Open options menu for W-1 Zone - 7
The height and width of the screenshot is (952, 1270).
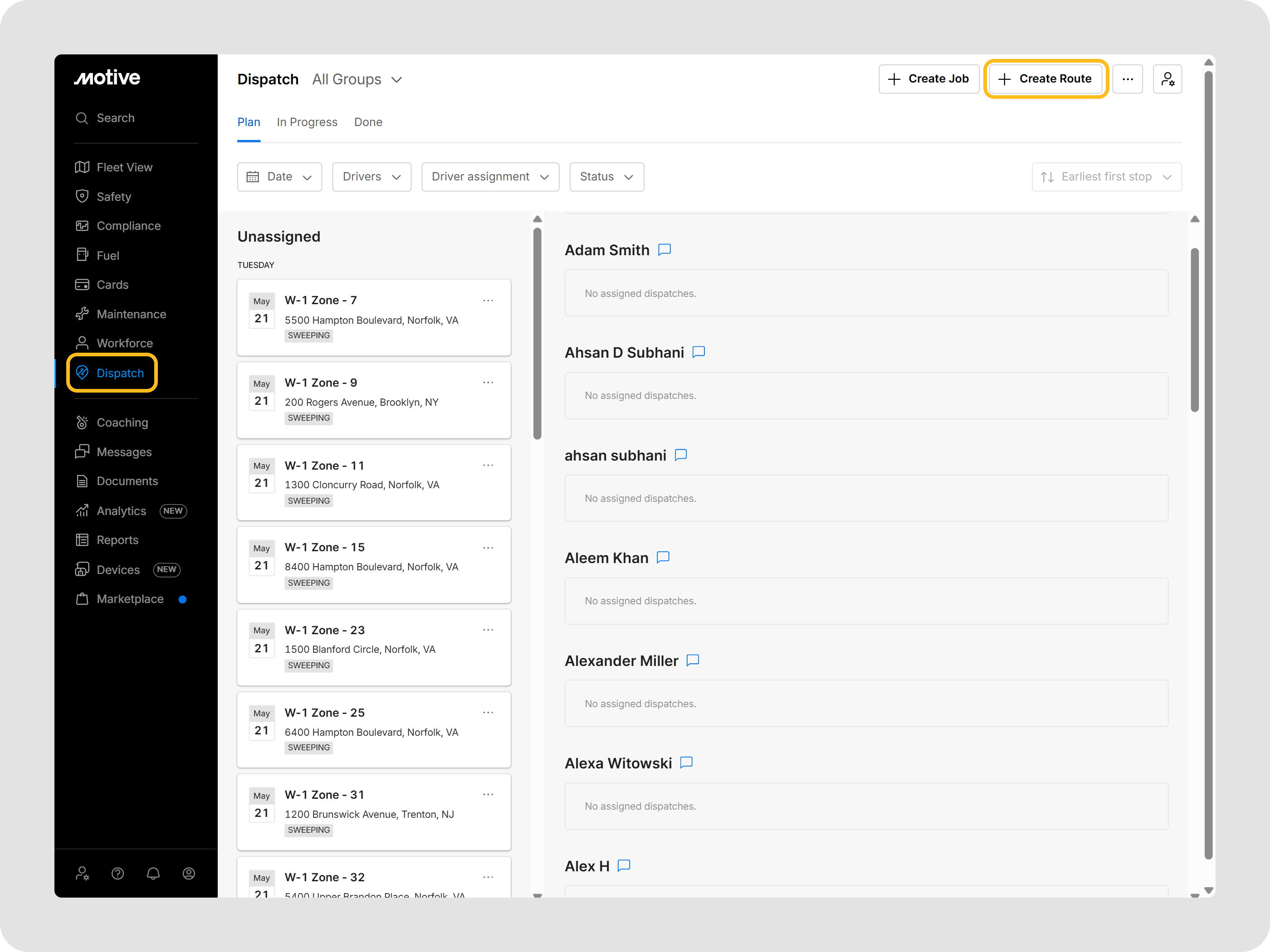[488, 300]
